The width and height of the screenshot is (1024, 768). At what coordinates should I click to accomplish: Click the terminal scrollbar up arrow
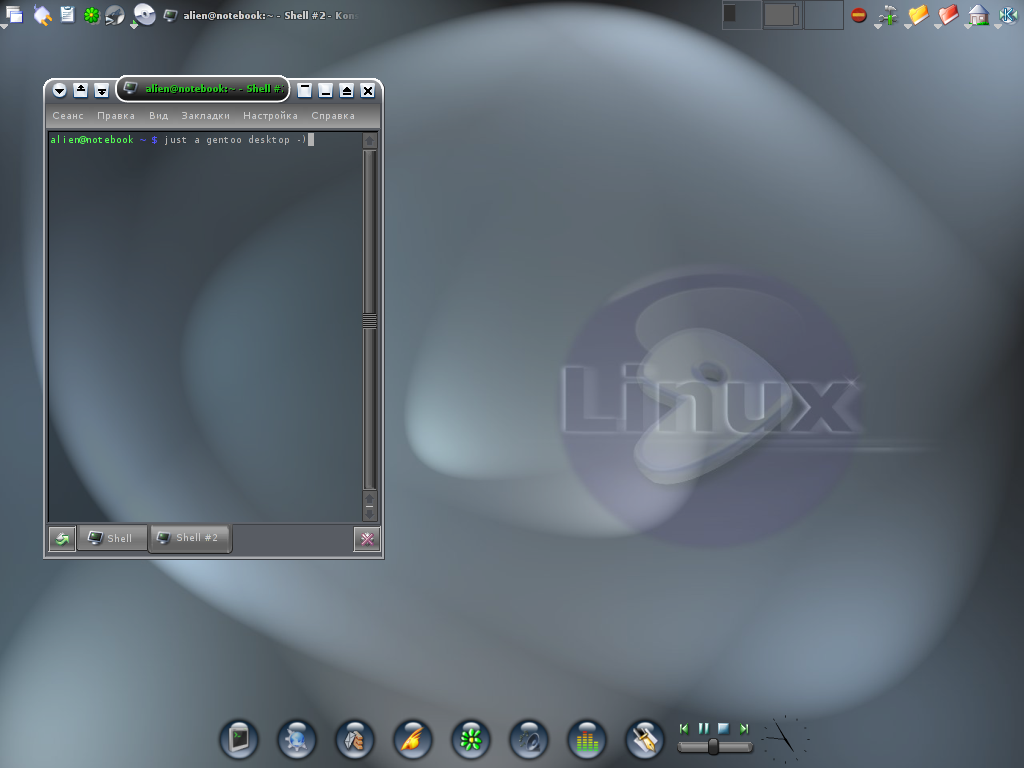coord(370,140)
